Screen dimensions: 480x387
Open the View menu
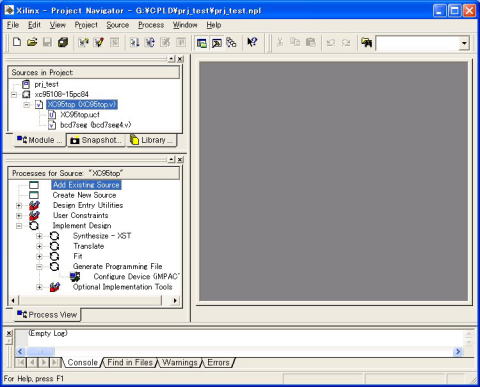[58, 25]
